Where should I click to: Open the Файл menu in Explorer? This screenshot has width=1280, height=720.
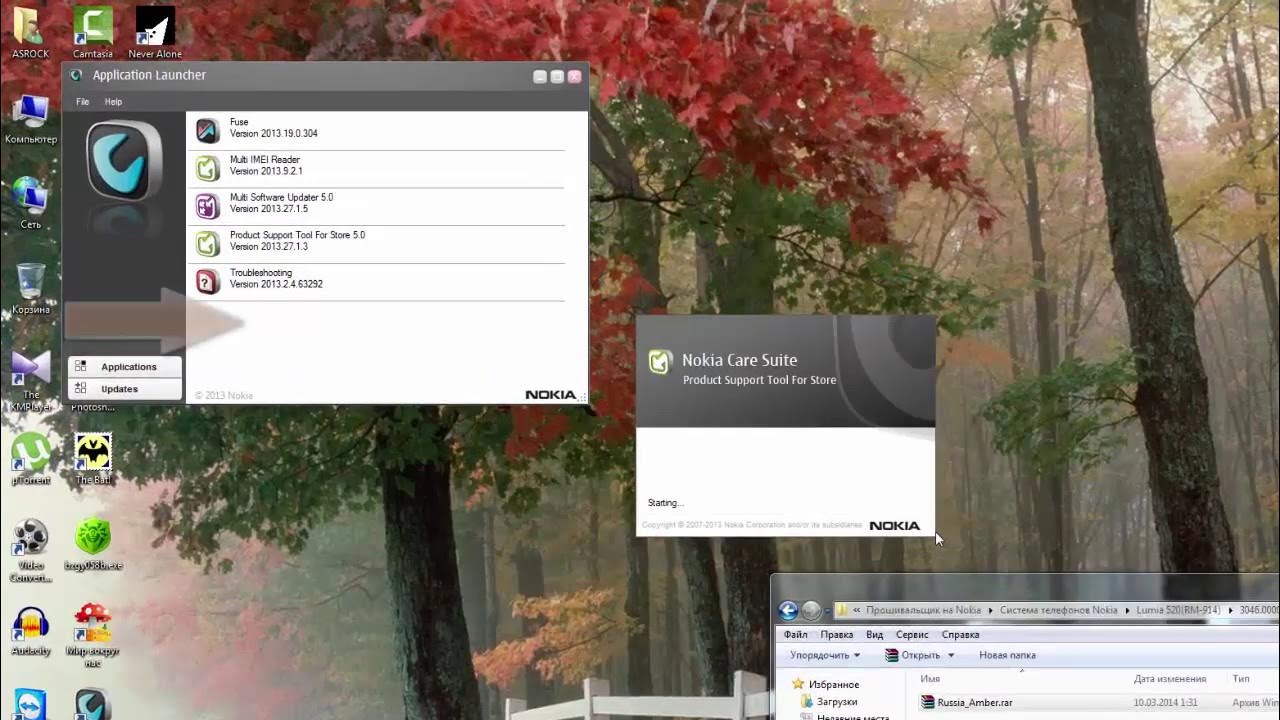pyautogui.click(x=796, y=635)
